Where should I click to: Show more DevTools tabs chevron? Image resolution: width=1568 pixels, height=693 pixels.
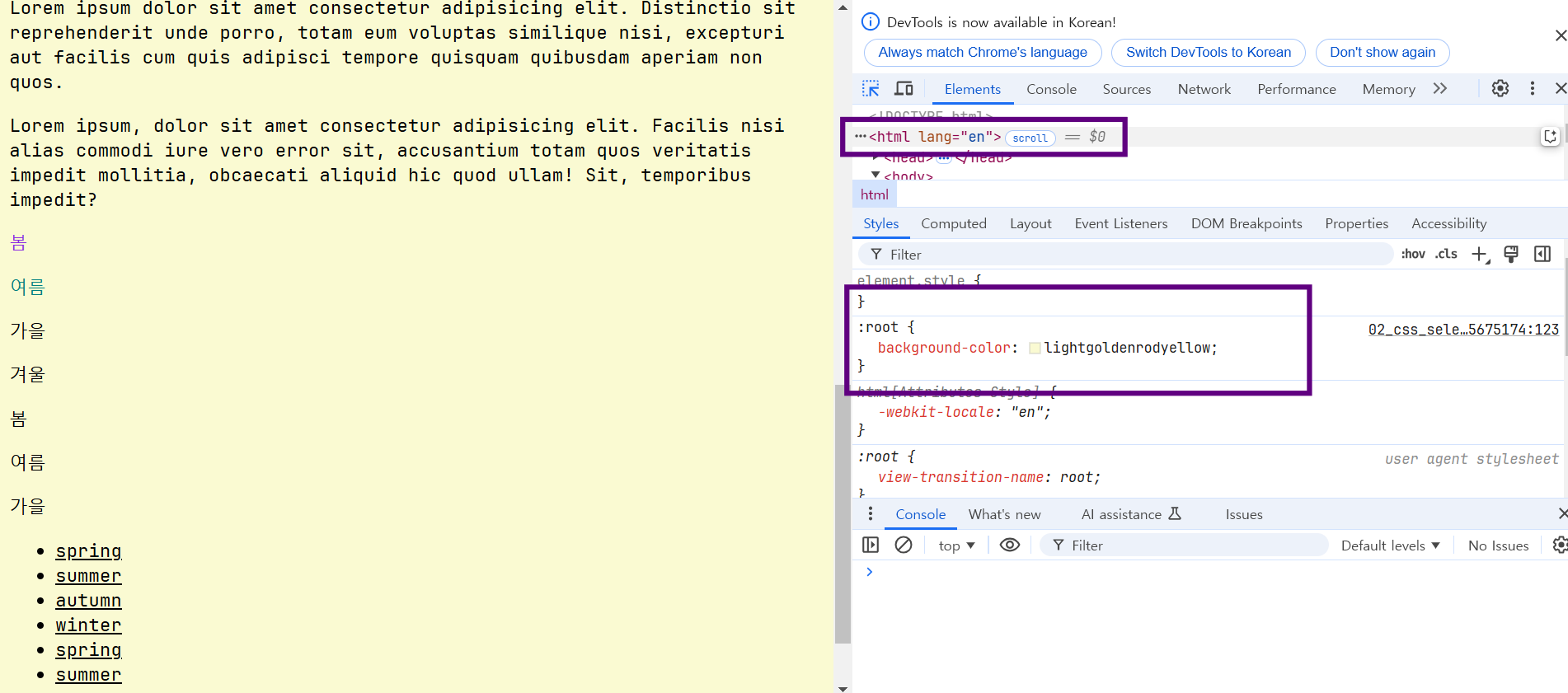[x=1440, y=89]
